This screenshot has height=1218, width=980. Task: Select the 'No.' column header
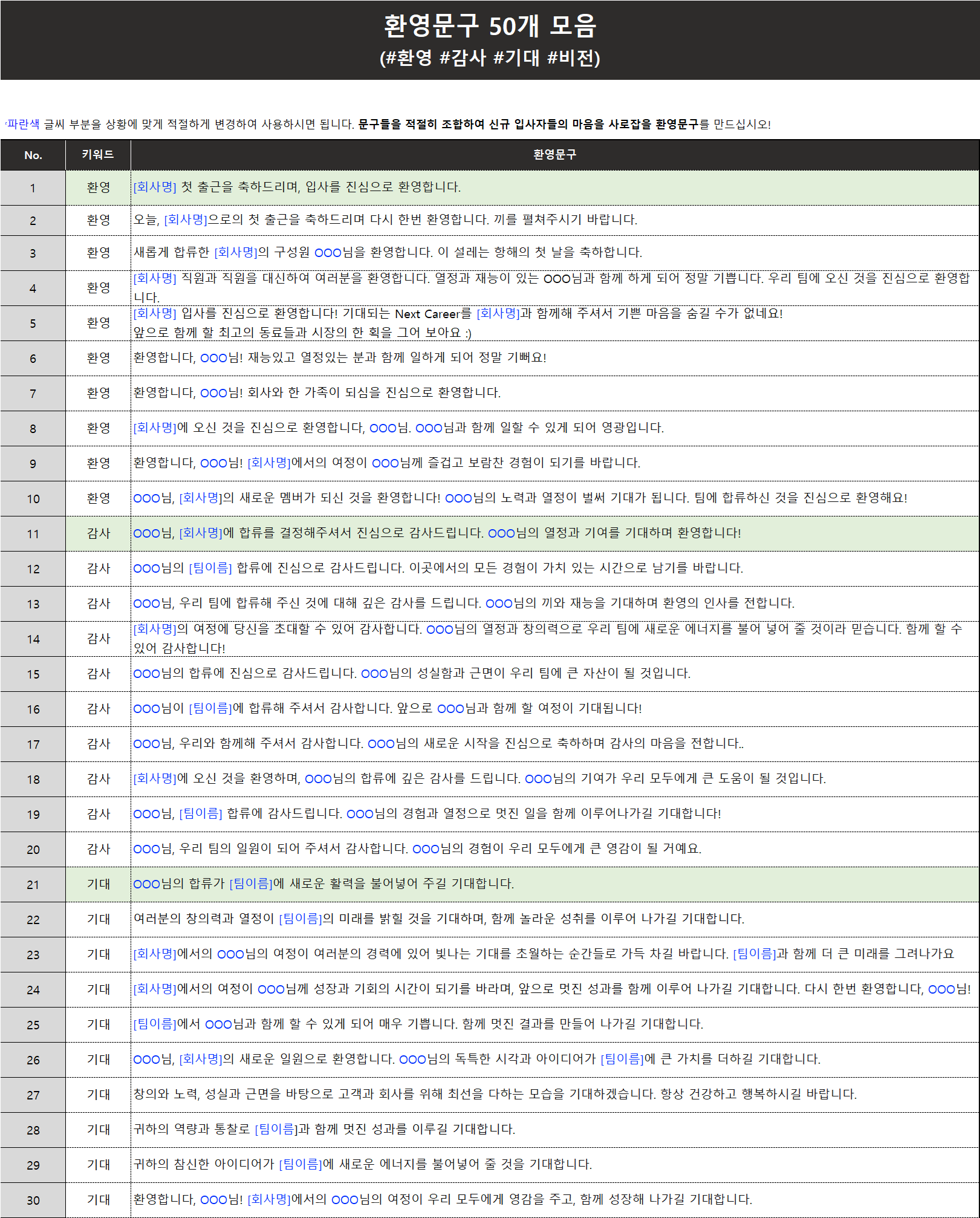(33, 155)
